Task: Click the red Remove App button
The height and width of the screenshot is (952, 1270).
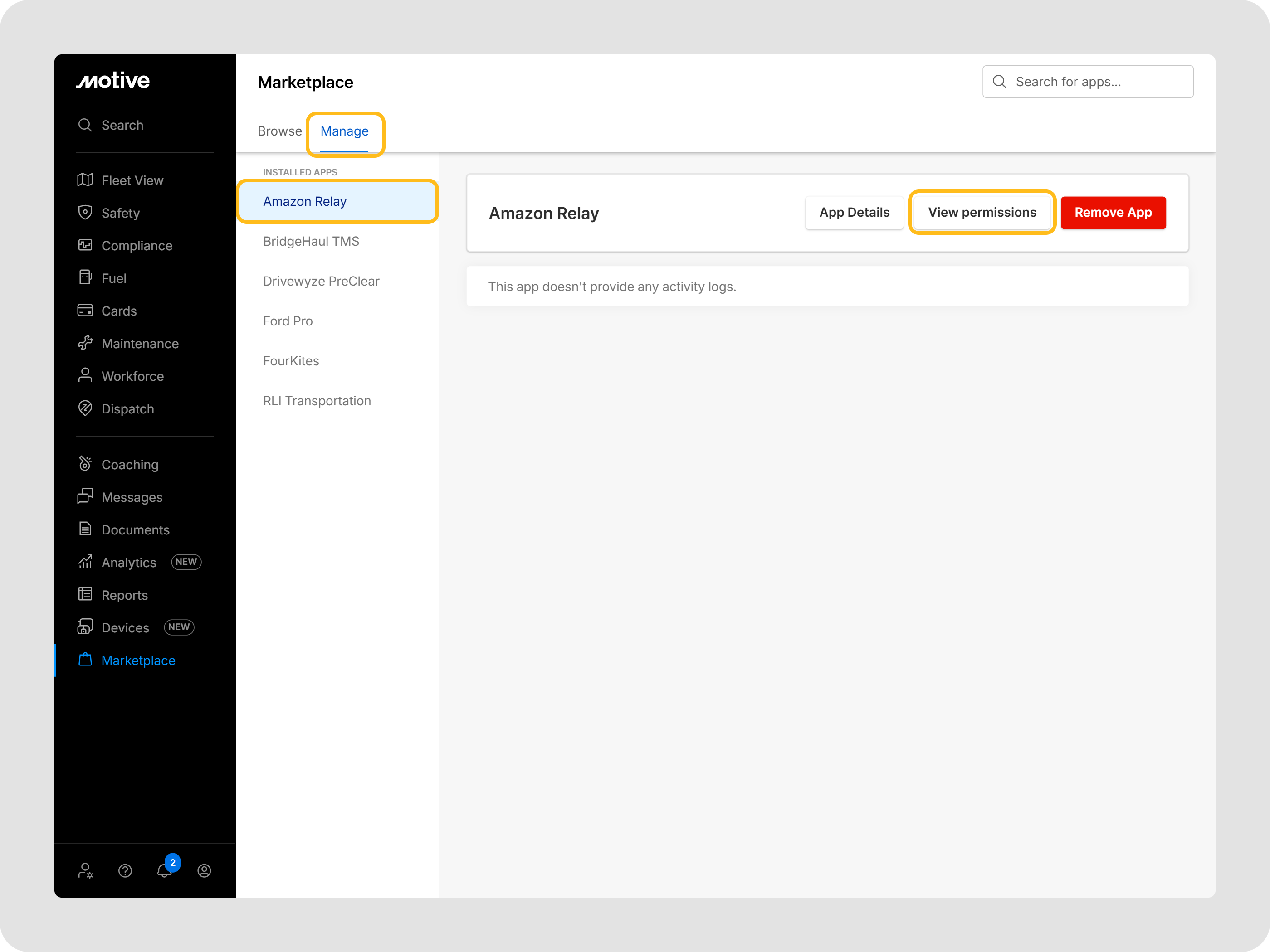Action: [1113, 213]
